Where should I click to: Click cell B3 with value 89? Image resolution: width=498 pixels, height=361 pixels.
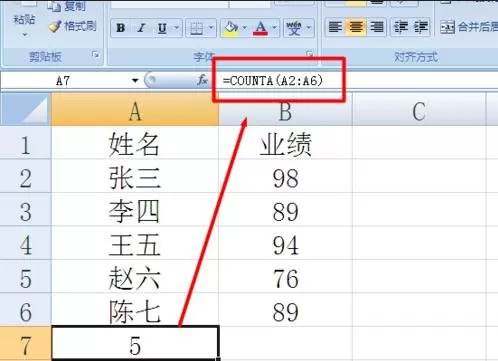(285, 210)
